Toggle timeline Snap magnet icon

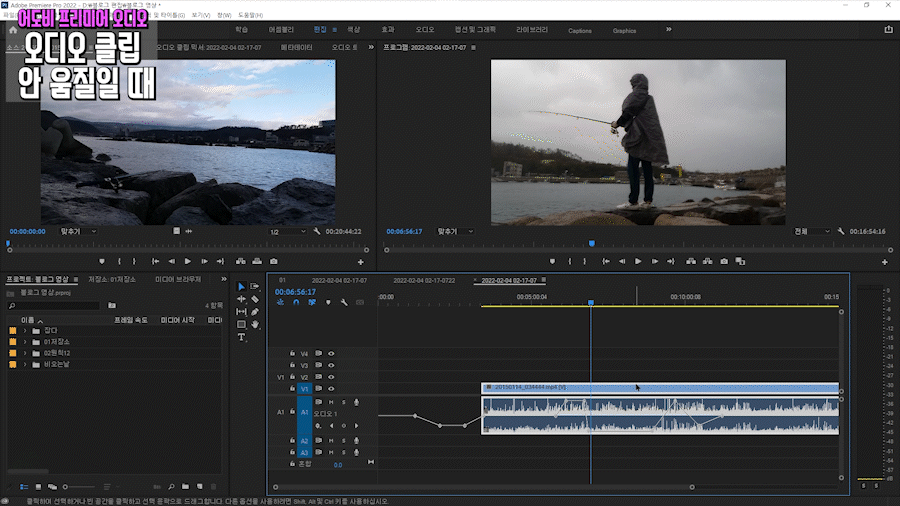pyautogui.click(x=296, y=302)
